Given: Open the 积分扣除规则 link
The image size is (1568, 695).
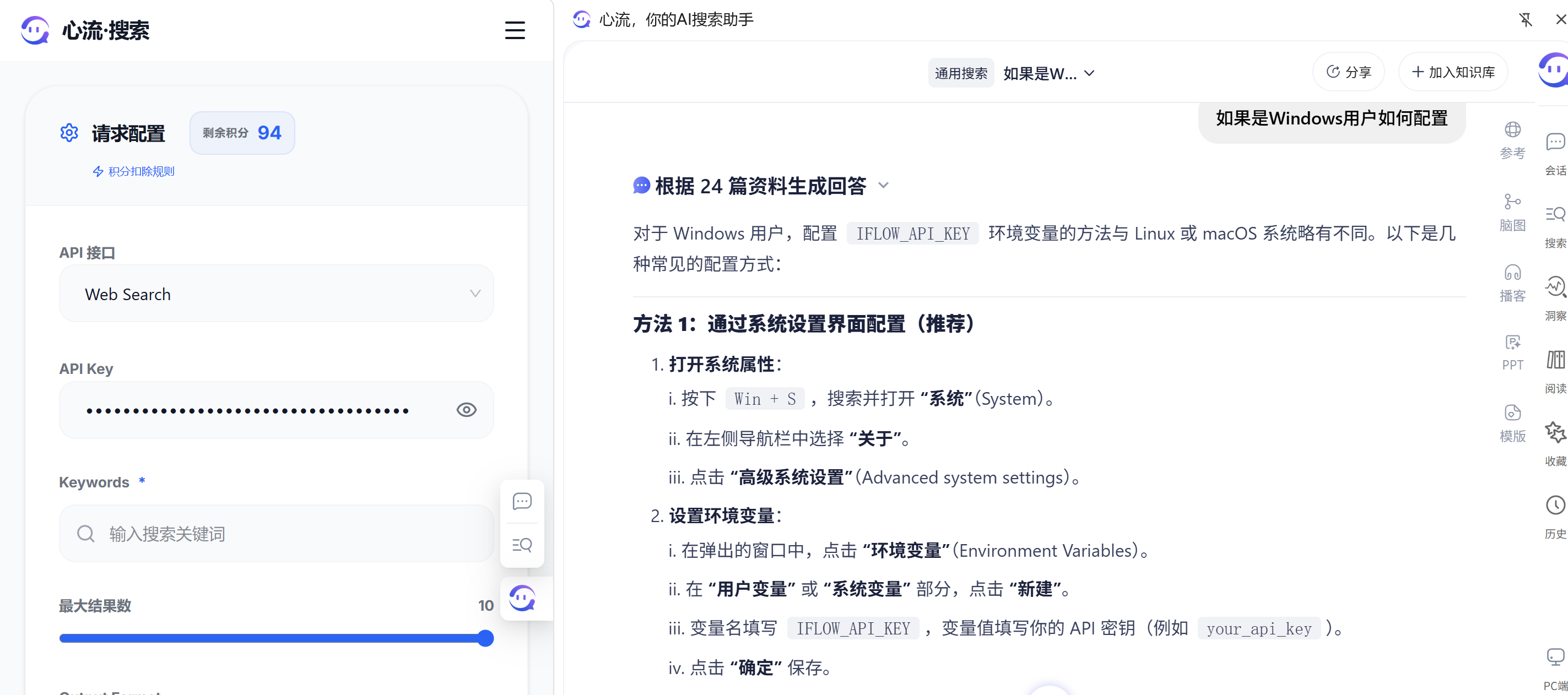Looking at the screenshot, I should (140, 172).
